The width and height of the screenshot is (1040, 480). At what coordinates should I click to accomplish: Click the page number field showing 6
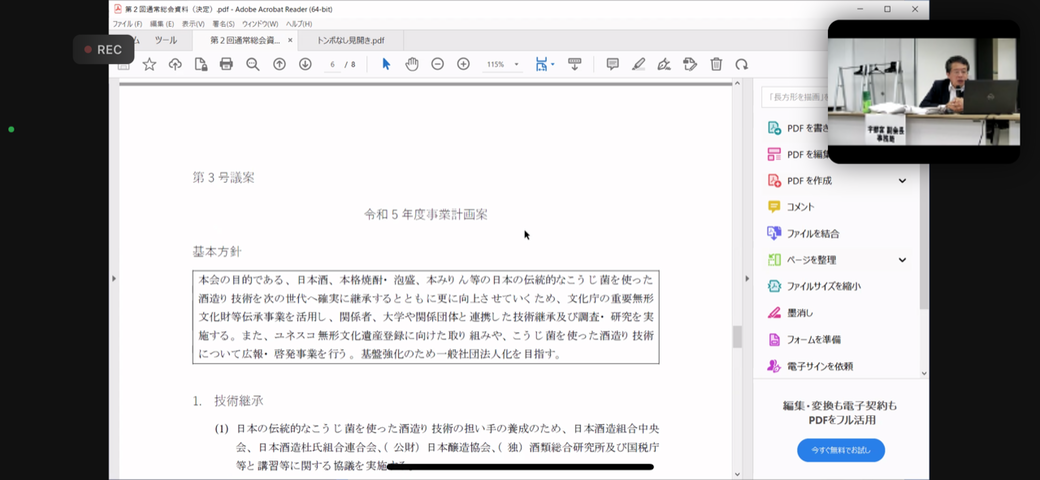point(332,64)
